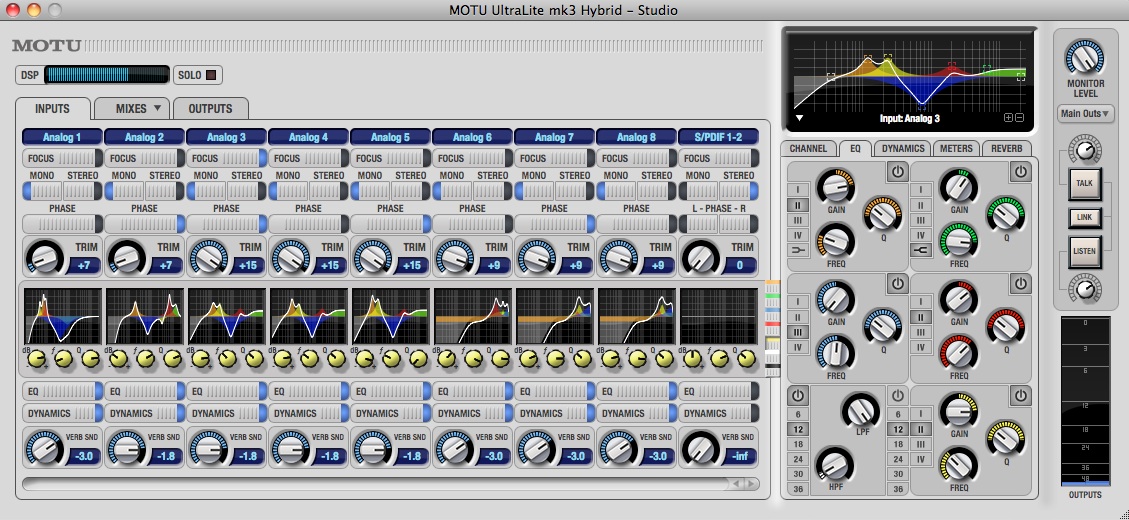This screenshot has height=520, width=1129.
Task: Click the TALK button
Action: point(1084,183)
